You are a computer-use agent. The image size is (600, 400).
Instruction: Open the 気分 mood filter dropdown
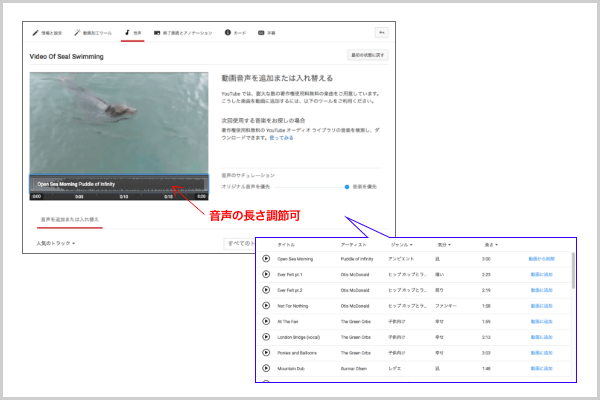tap(444, 245)
